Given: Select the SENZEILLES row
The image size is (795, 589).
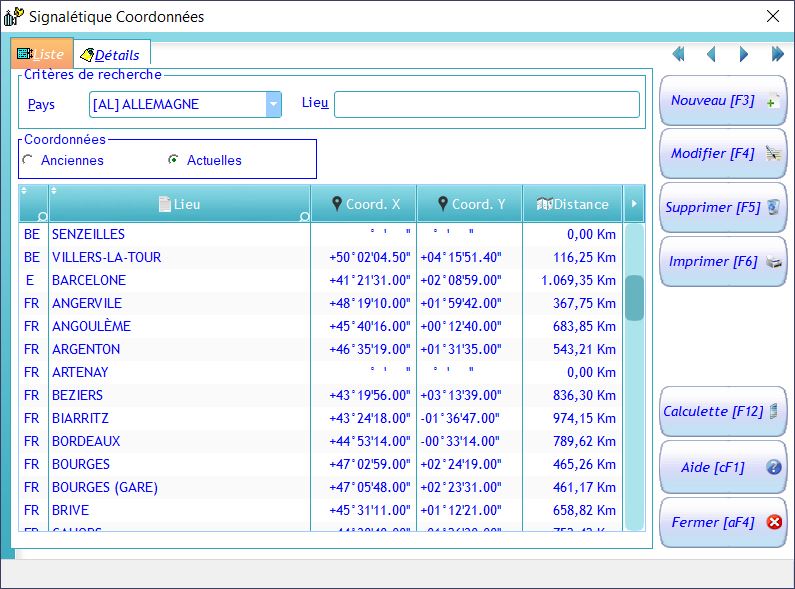Looking at the screenshot, I should coord(320,234).
